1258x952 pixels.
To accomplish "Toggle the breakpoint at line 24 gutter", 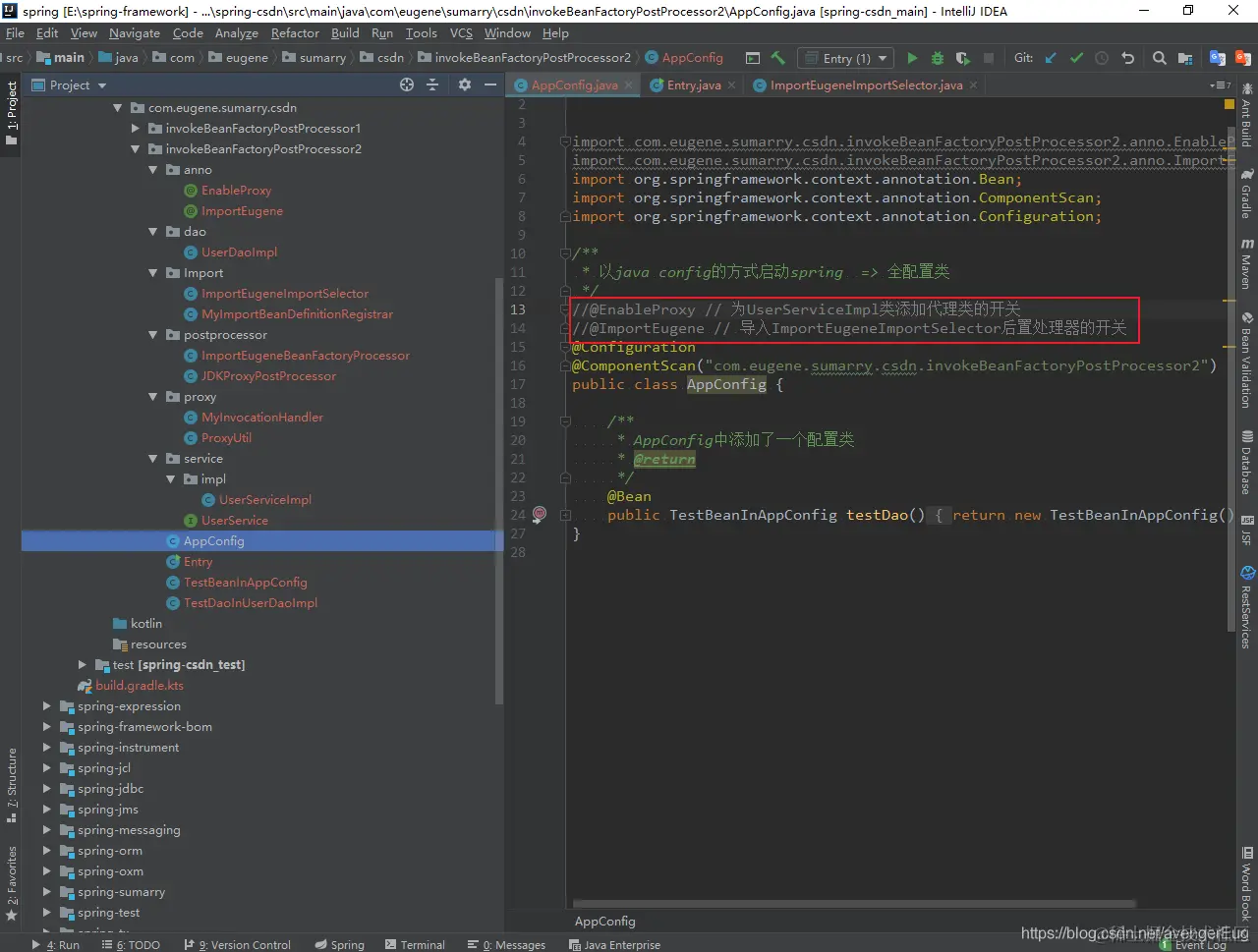I will click(540, 515).
